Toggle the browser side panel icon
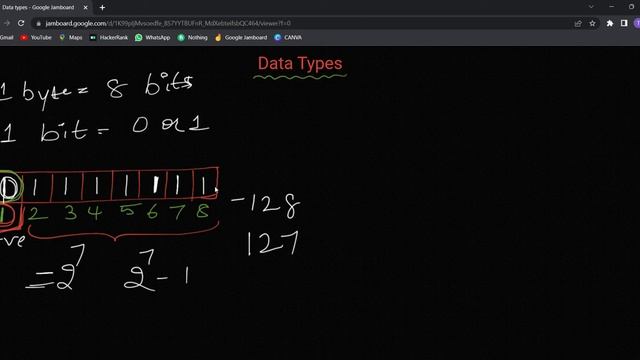Viewport: 640px width, 360px height. (x=624, y=23)
